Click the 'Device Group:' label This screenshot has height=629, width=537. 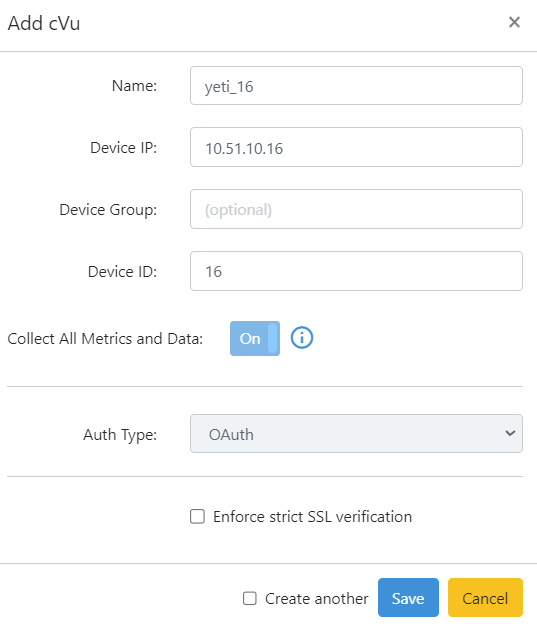(x=108, y=210)
